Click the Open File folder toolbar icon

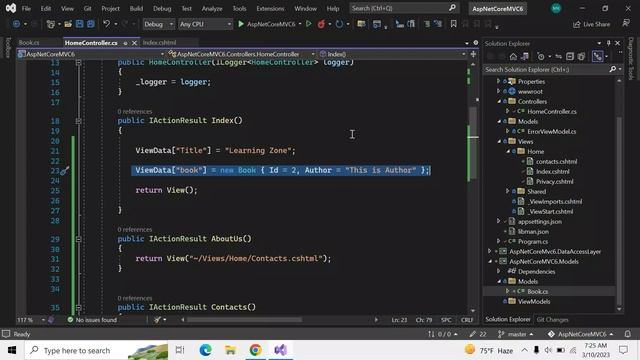(x=68, y=24)
